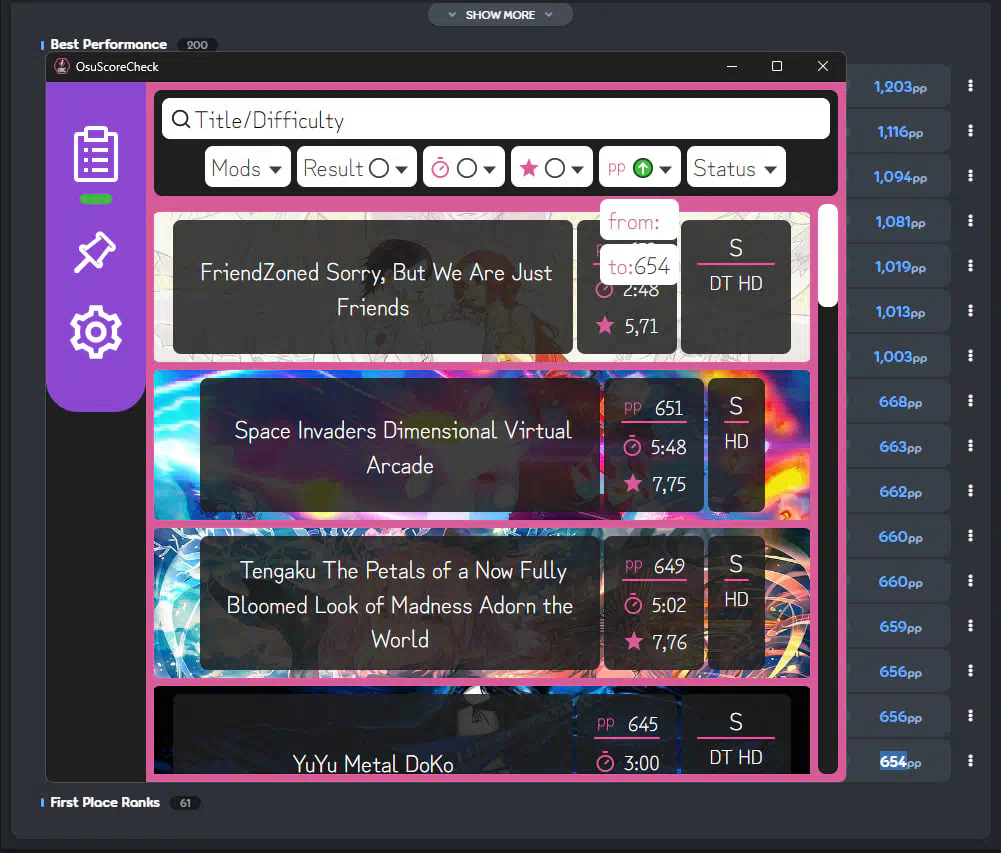Open the score list clipboard icon
Image resolution: width=1001 pixels, height=853 pixels.
pos(96,154)
